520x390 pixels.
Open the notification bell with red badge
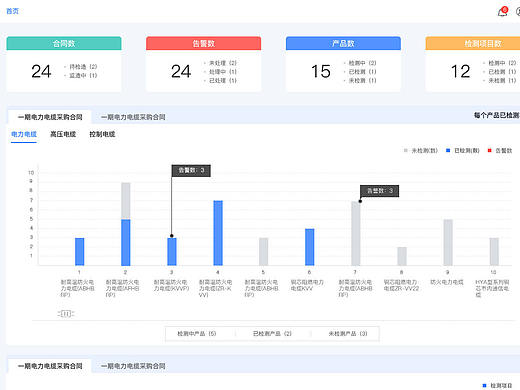click(502, 12)
